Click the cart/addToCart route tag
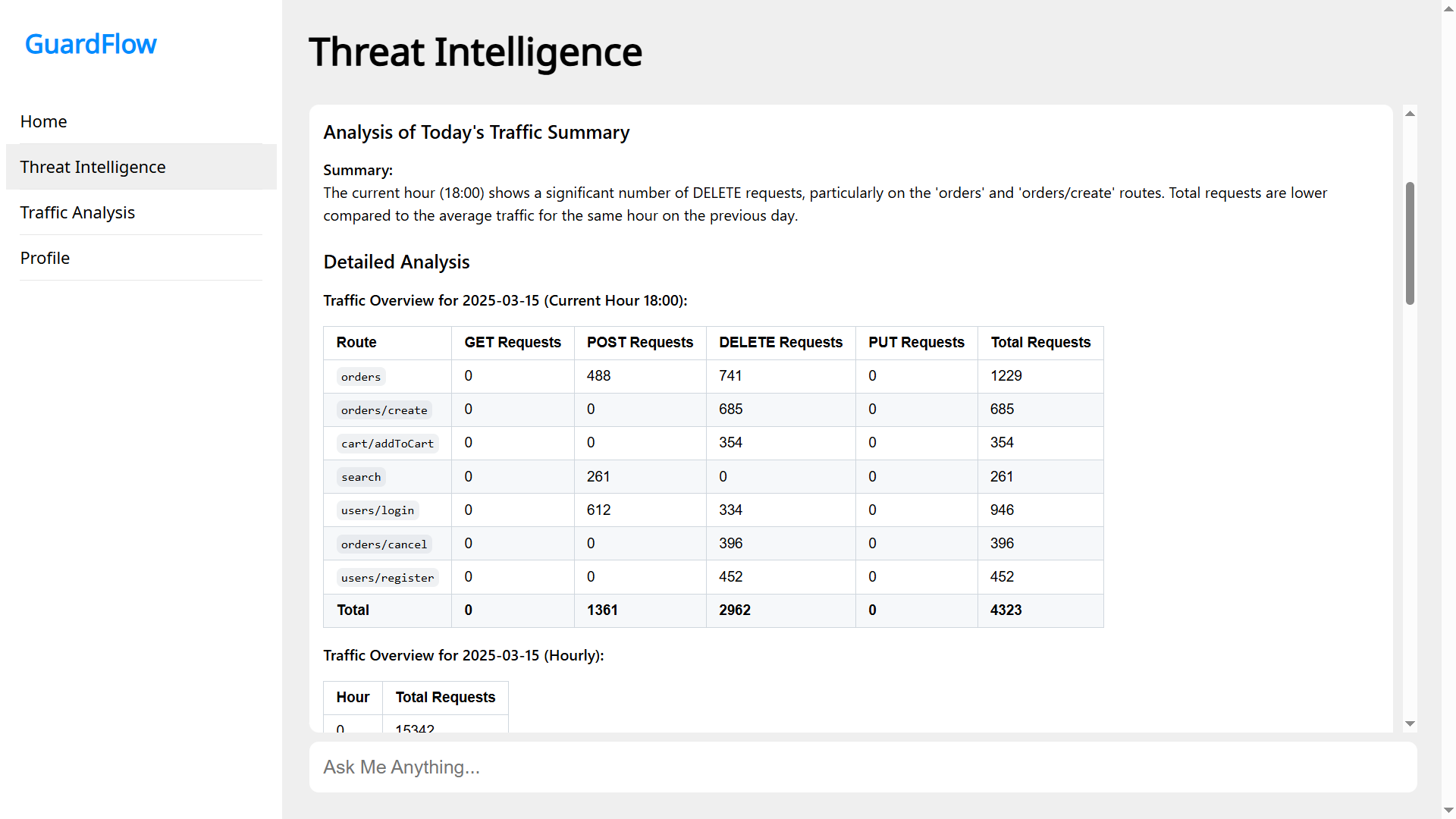 point(387,444)
